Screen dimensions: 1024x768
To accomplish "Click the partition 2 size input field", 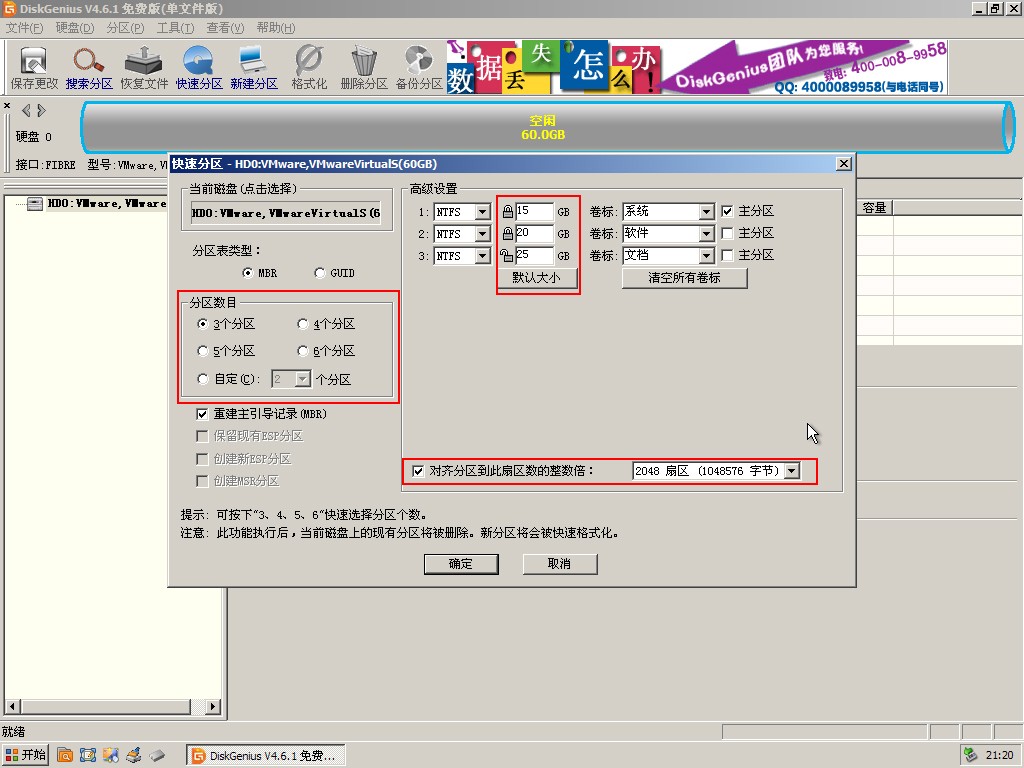I will (534, 233).
